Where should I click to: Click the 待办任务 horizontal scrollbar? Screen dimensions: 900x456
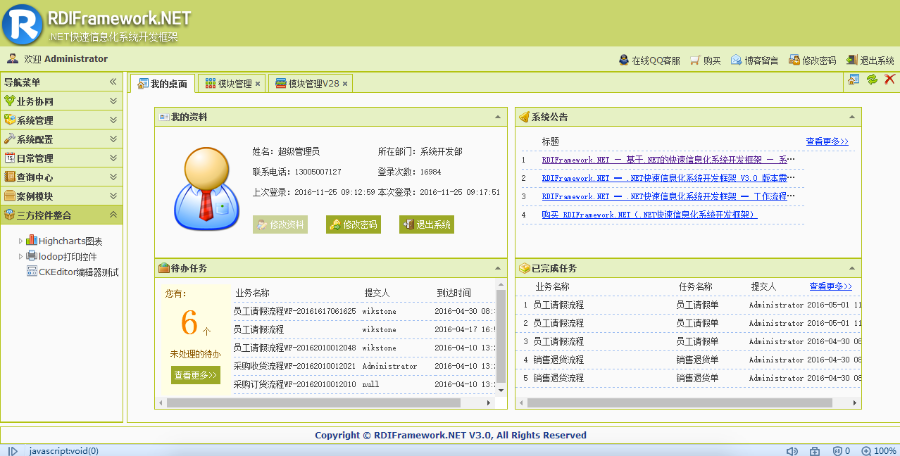[313, 403]
